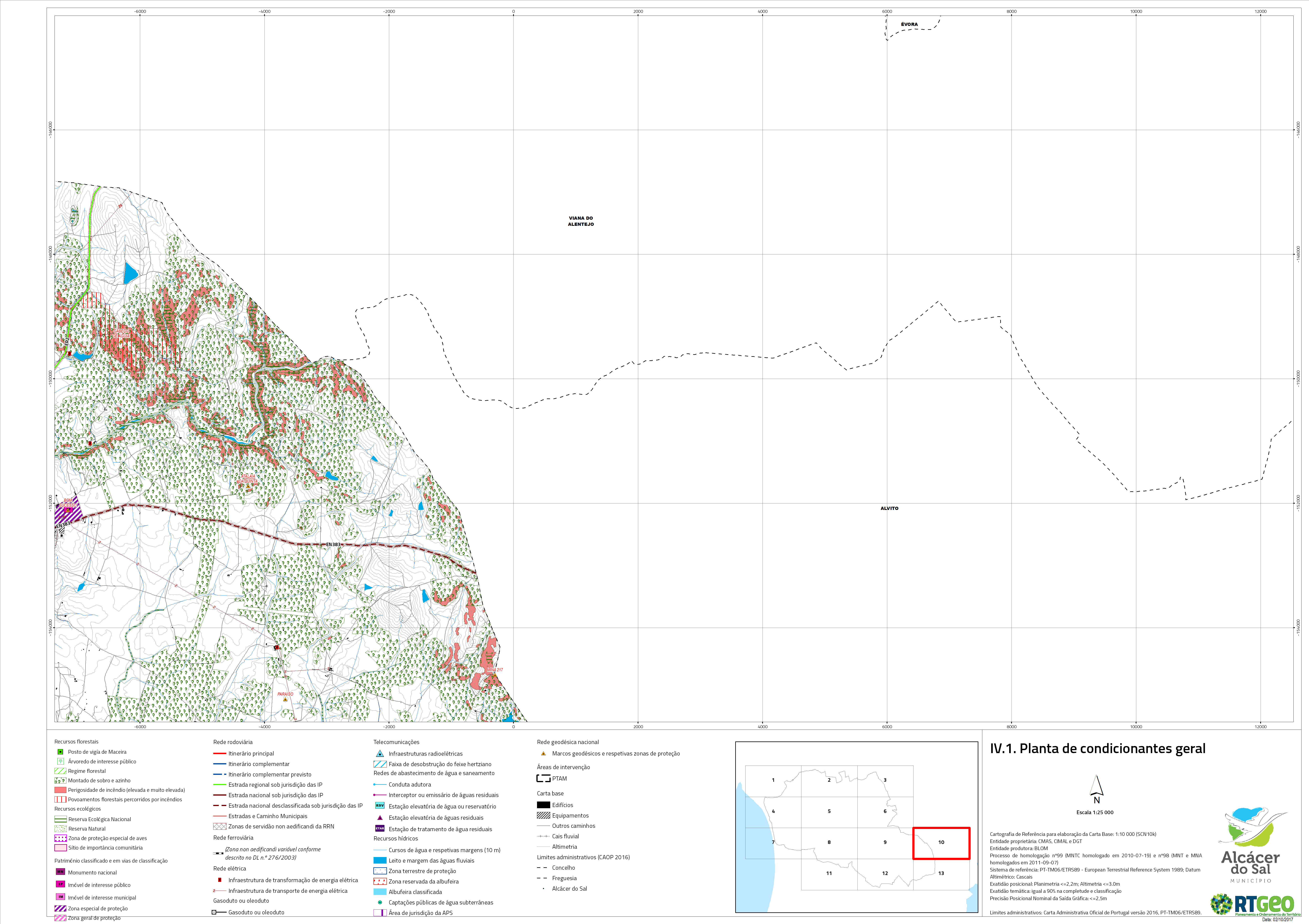Click the 'Limites administrativos (CAOP 2016)' heading
This screenshot has width=1309, height=924.
tap(583, 857)
